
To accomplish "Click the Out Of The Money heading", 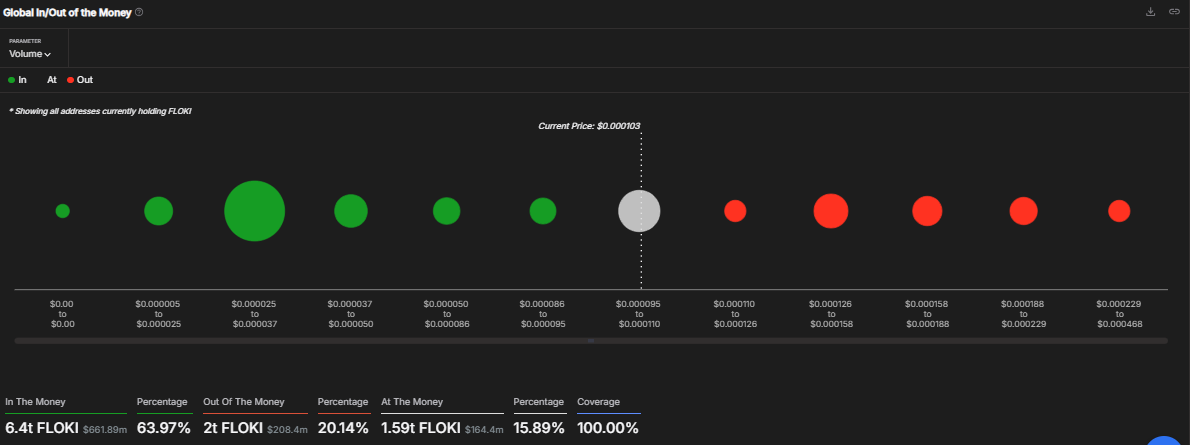I will click(x=244, y=402).
